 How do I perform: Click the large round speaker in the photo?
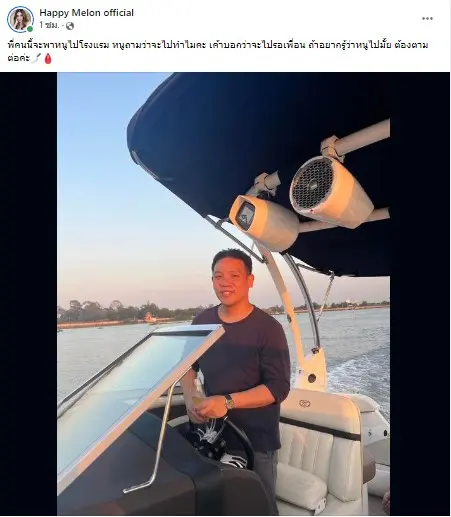(x=330, y=192)
